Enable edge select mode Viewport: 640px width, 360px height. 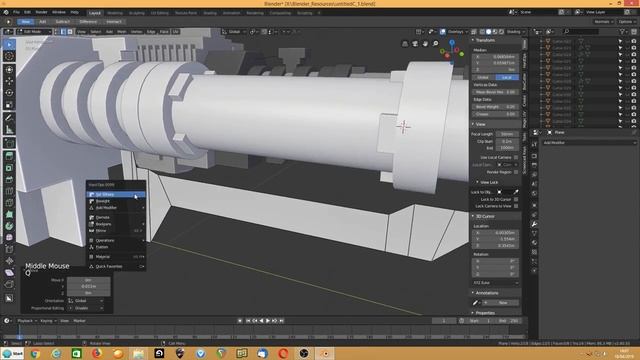pyautogui.click(x=63, y=31)
